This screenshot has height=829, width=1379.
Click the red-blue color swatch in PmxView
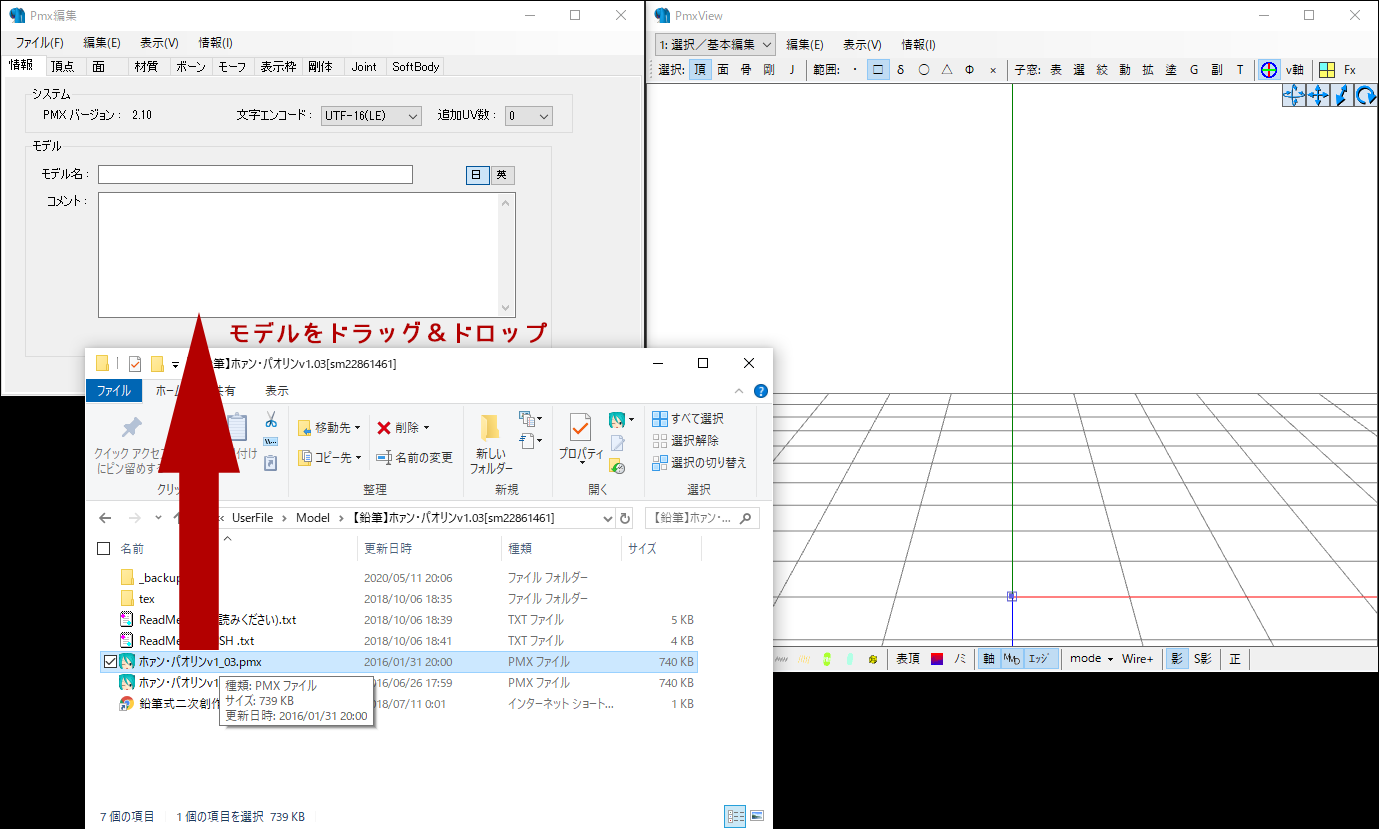(x=935, y=658)
